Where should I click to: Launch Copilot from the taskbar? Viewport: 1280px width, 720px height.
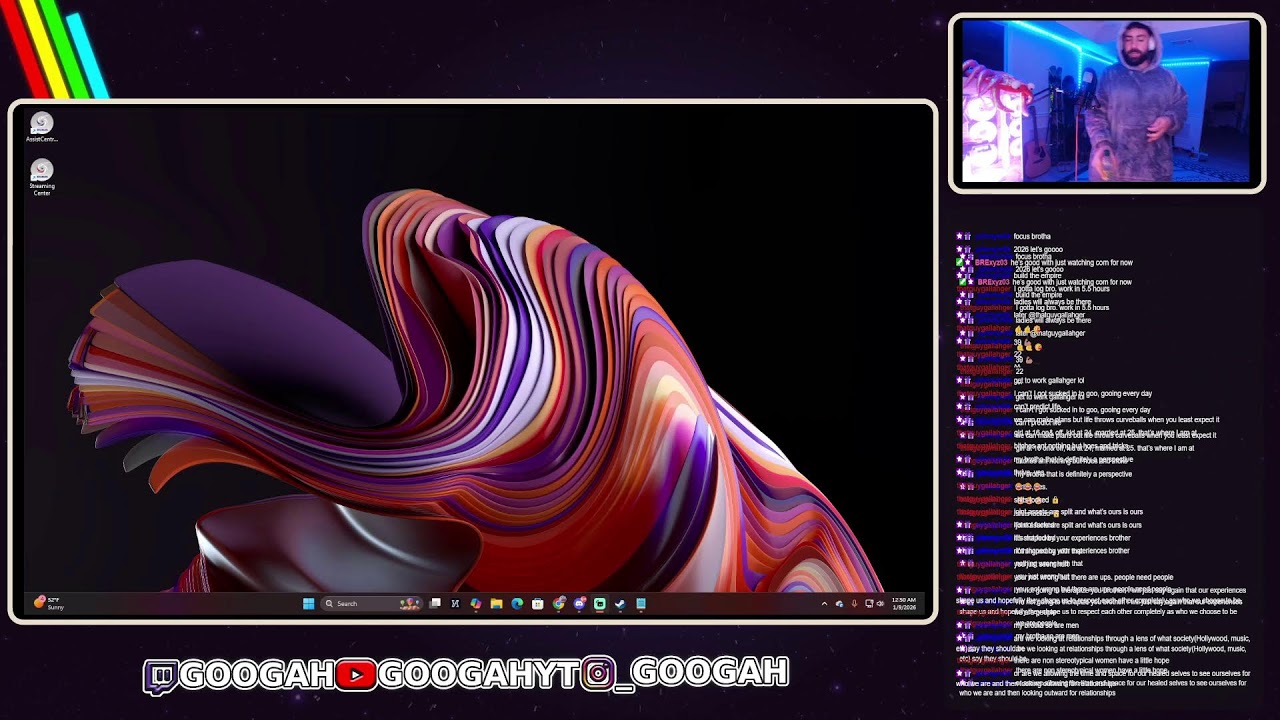pyautogui.click(x=476, y=603)
